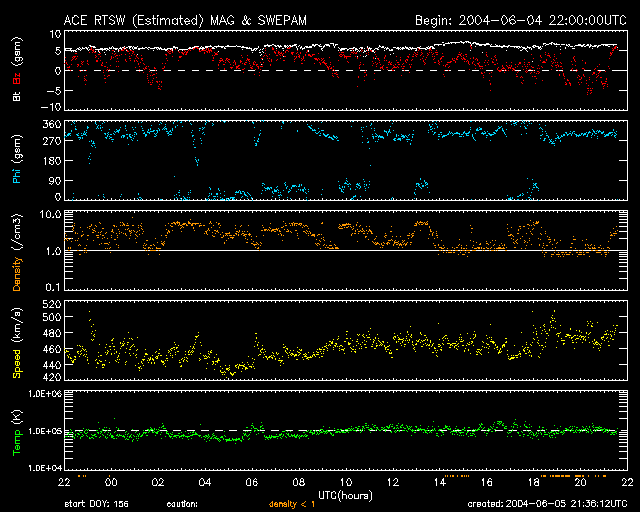Click the 12 hour tick label
Image resolution: width=640 pixels, height=512 pixels.
393,483
